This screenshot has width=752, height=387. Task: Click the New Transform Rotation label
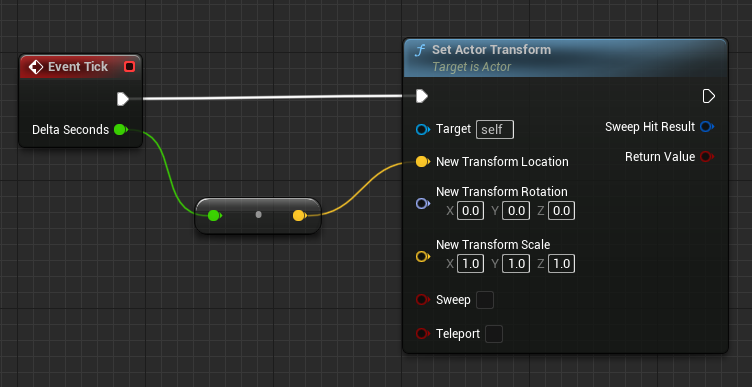tap(502, 192)
